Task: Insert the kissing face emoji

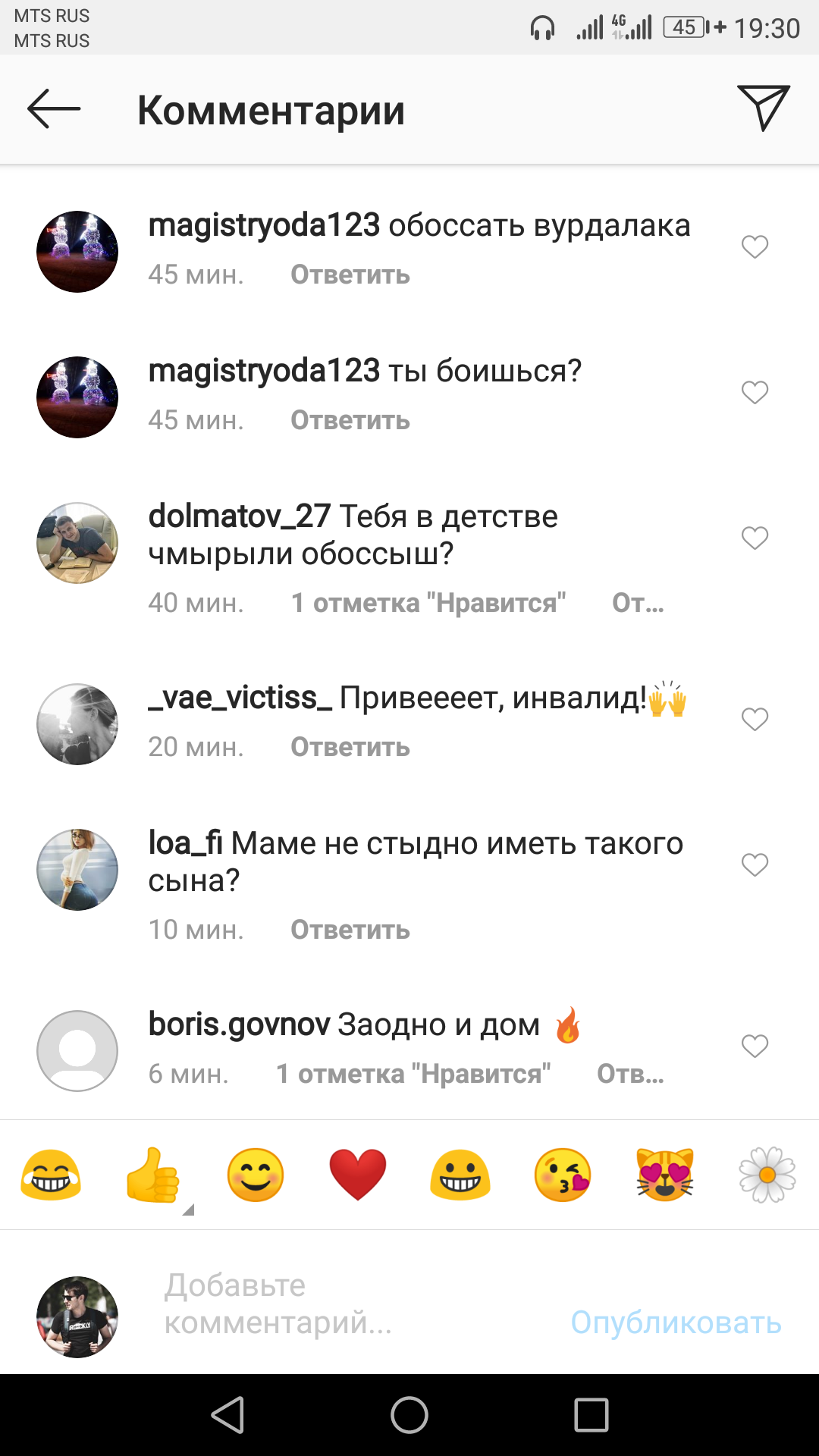Action: 563,1175
